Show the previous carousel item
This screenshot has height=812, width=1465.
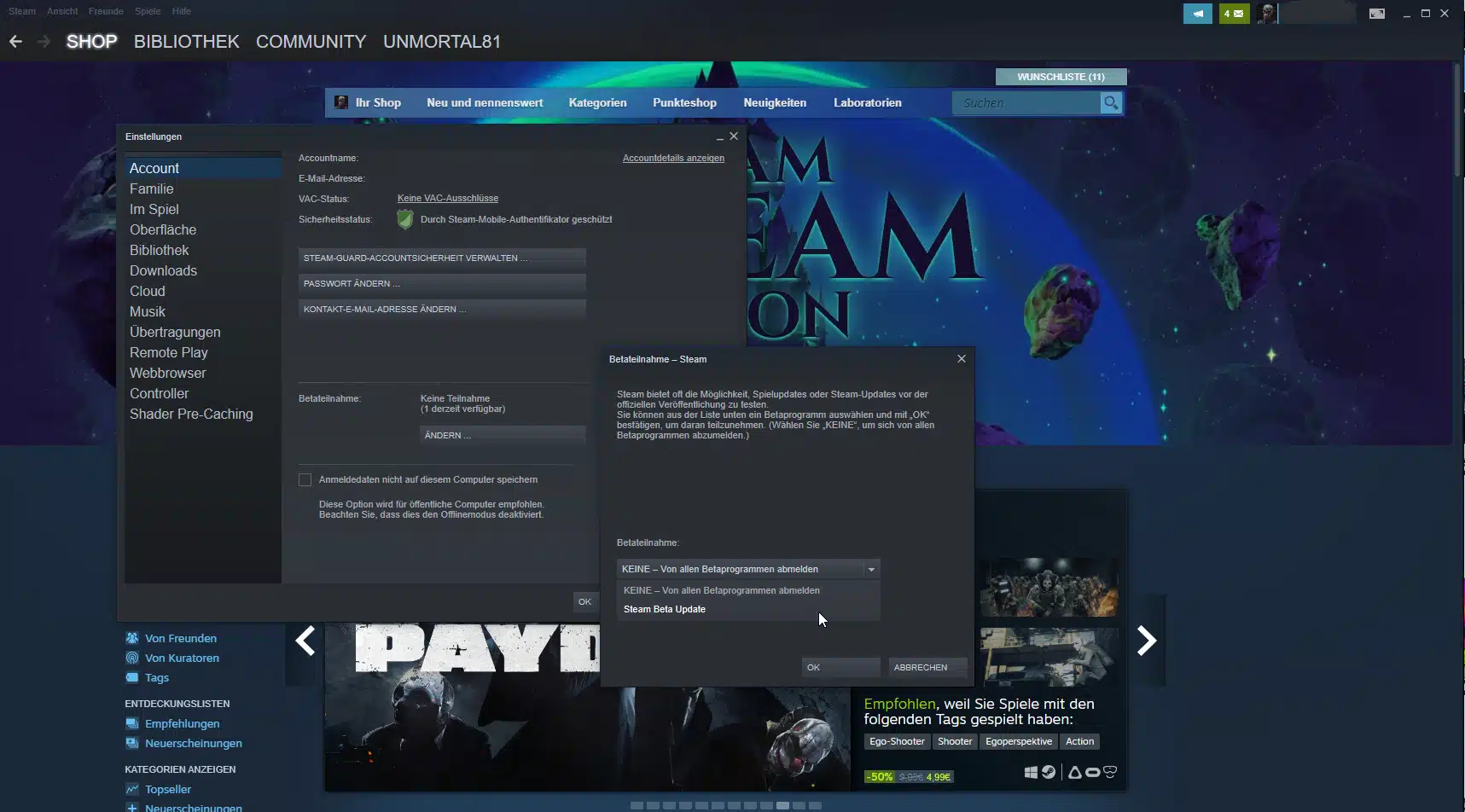[305, 641]
